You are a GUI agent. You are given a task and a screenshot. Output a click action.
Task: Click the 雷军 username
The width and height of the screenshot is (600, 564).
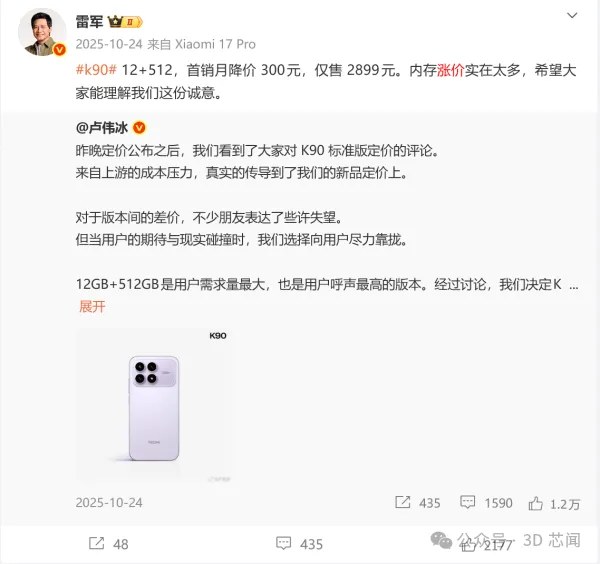90,22
